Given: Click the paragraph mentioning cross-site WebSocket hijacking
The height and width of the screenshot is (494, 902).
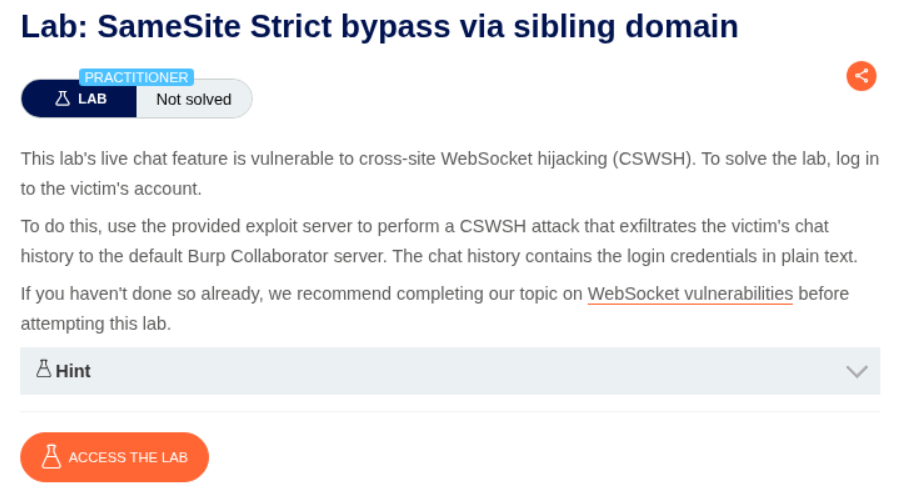Looking at the screenshot, I should 350,158.
